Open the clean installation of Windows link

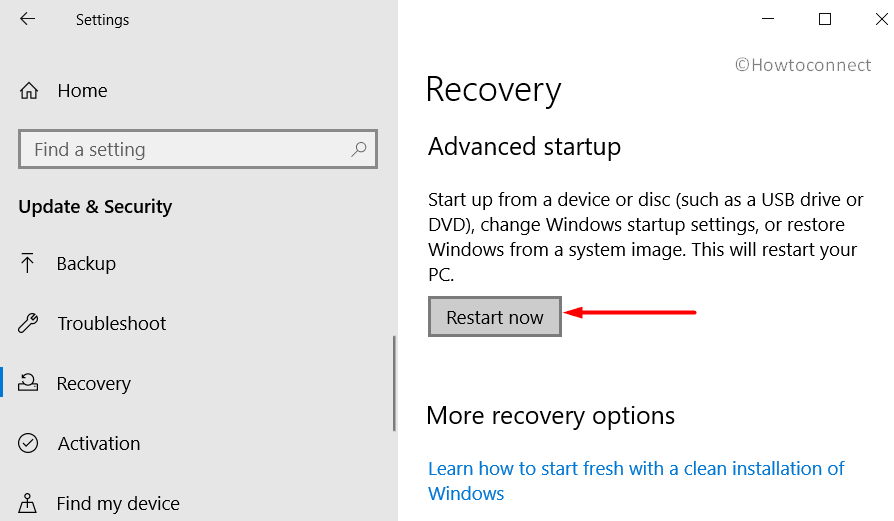click(636, 481)
